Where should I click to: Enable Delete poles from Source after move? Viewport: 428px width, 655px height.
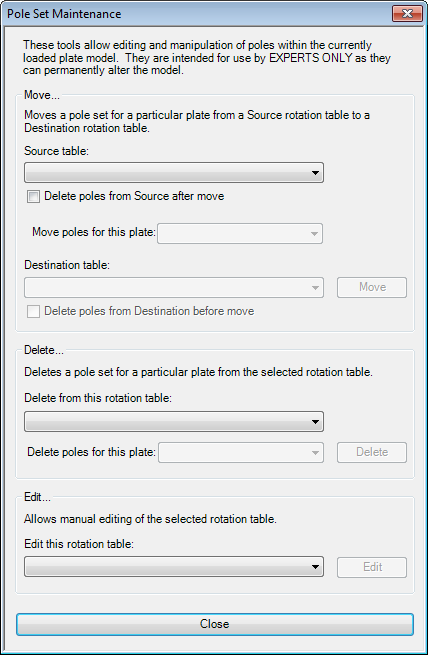pyautogui.click(x=33, y=196)
